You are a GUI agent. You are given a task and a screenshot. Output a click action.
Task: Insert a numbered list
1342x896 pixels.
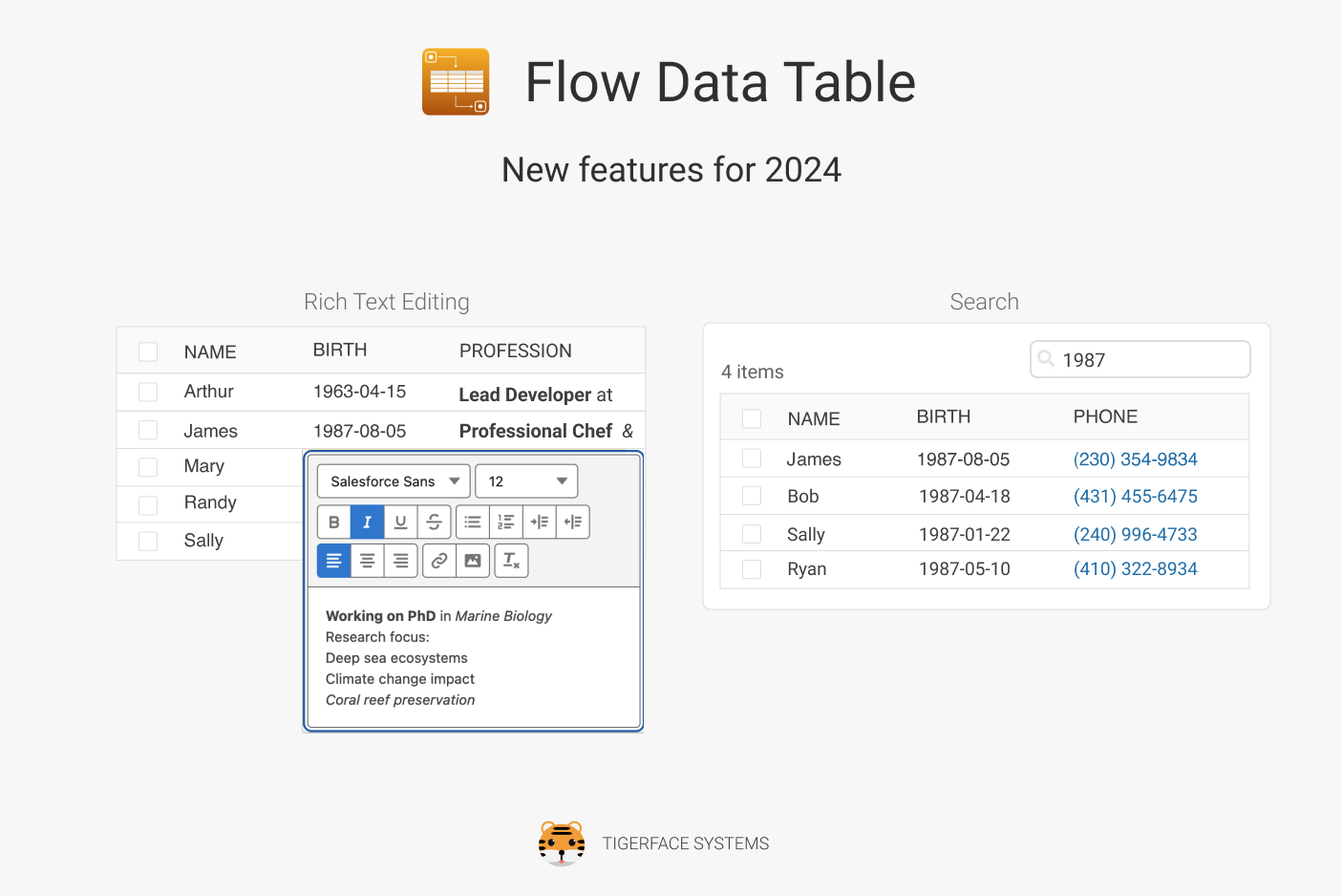(x=506, y=523)
